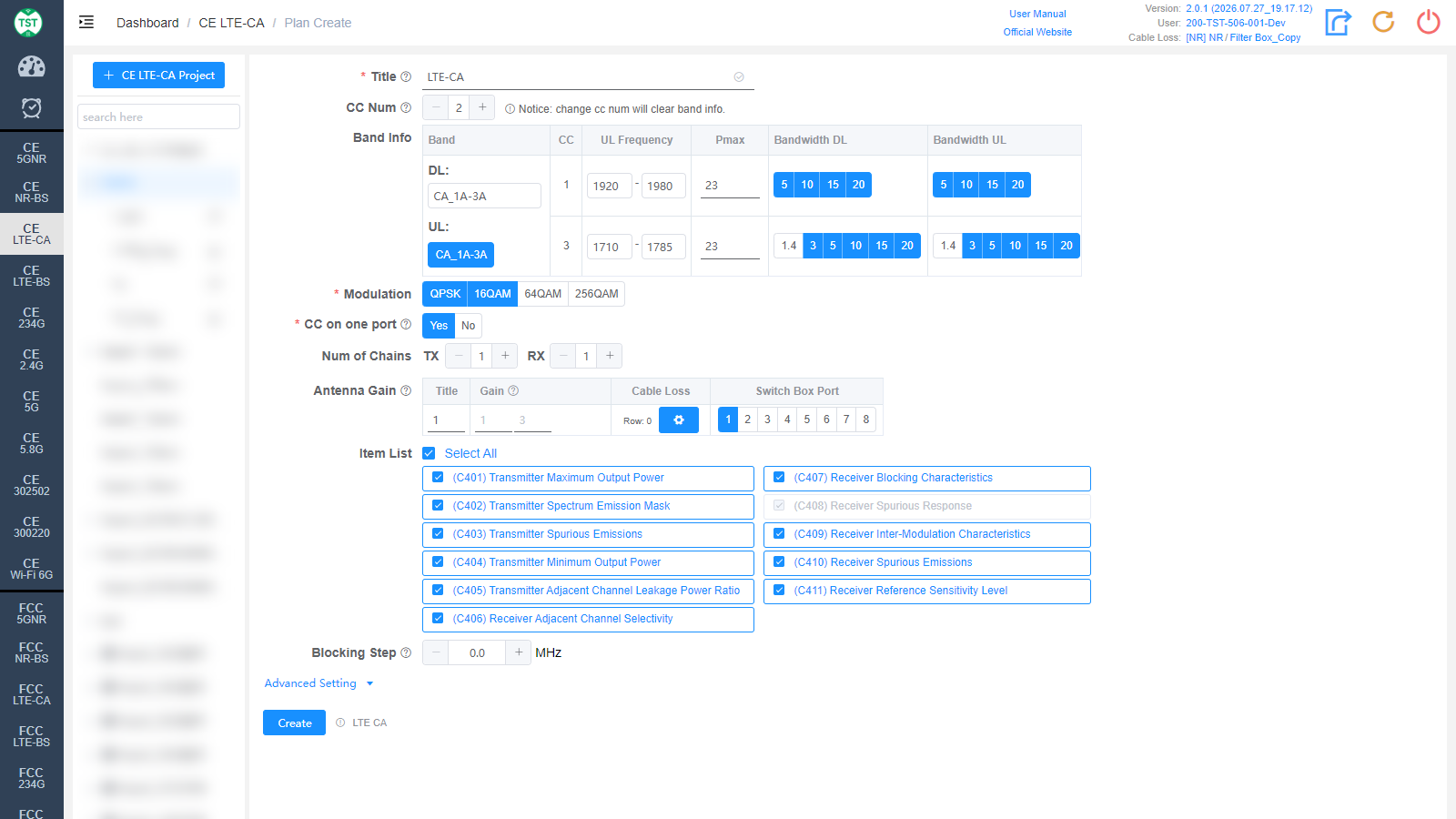Select the FCC 5GNR sidebar menu item

click(31, 613)
